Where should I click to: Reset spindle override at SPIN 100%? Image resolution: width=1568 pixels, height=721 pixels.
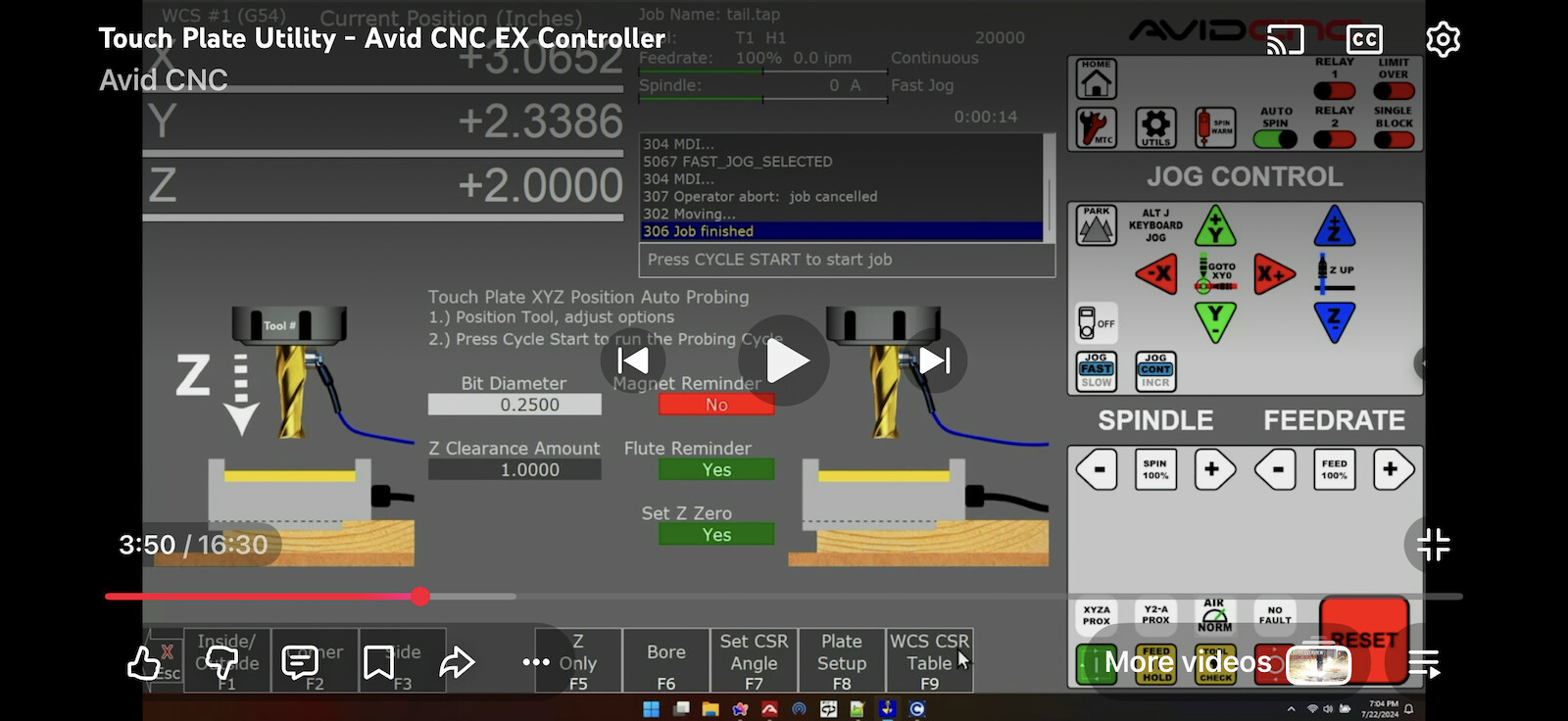pos(1155,469)
